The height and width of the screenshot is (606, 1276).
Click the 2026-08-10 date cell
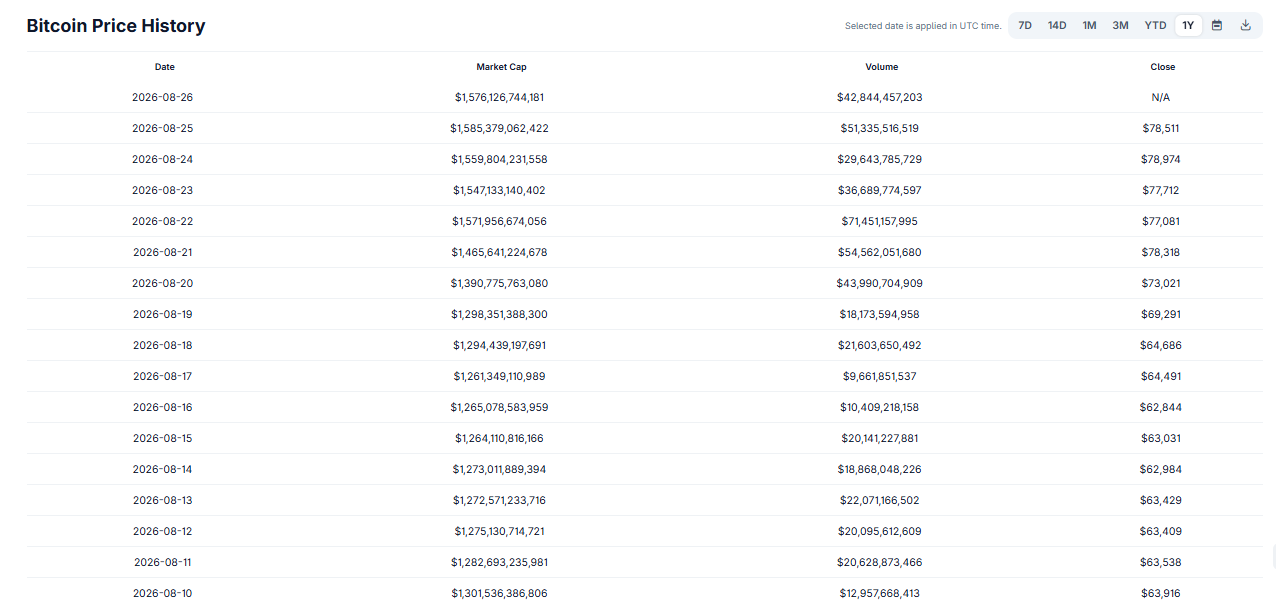click(163, 593)
